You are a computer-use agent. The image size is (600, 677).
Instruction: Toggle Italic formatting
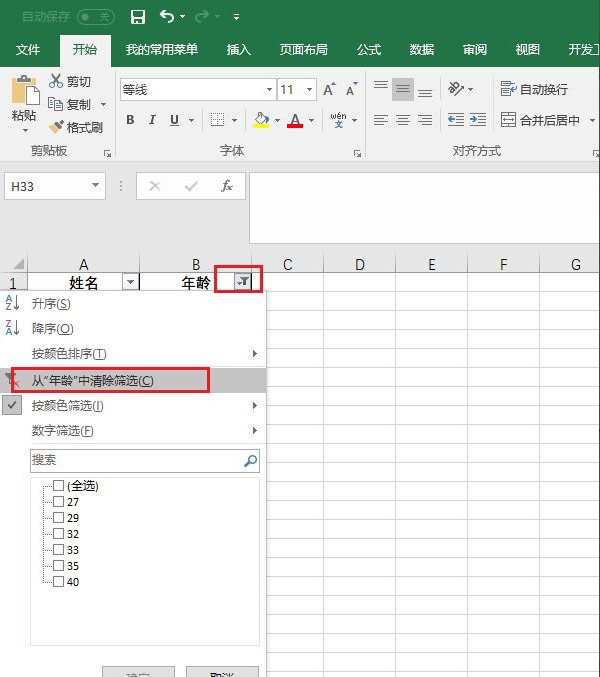152,120
